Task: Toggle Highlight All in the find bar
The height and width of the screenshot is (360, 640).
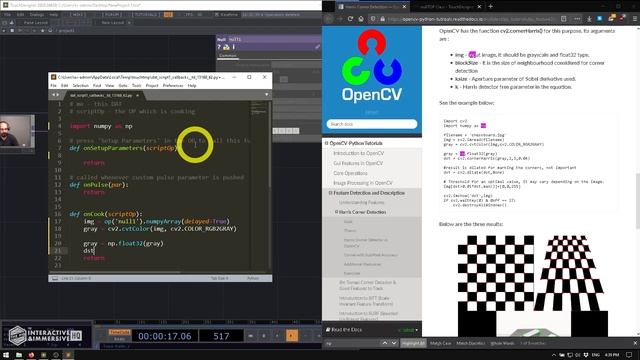Action: click(413, 343)
